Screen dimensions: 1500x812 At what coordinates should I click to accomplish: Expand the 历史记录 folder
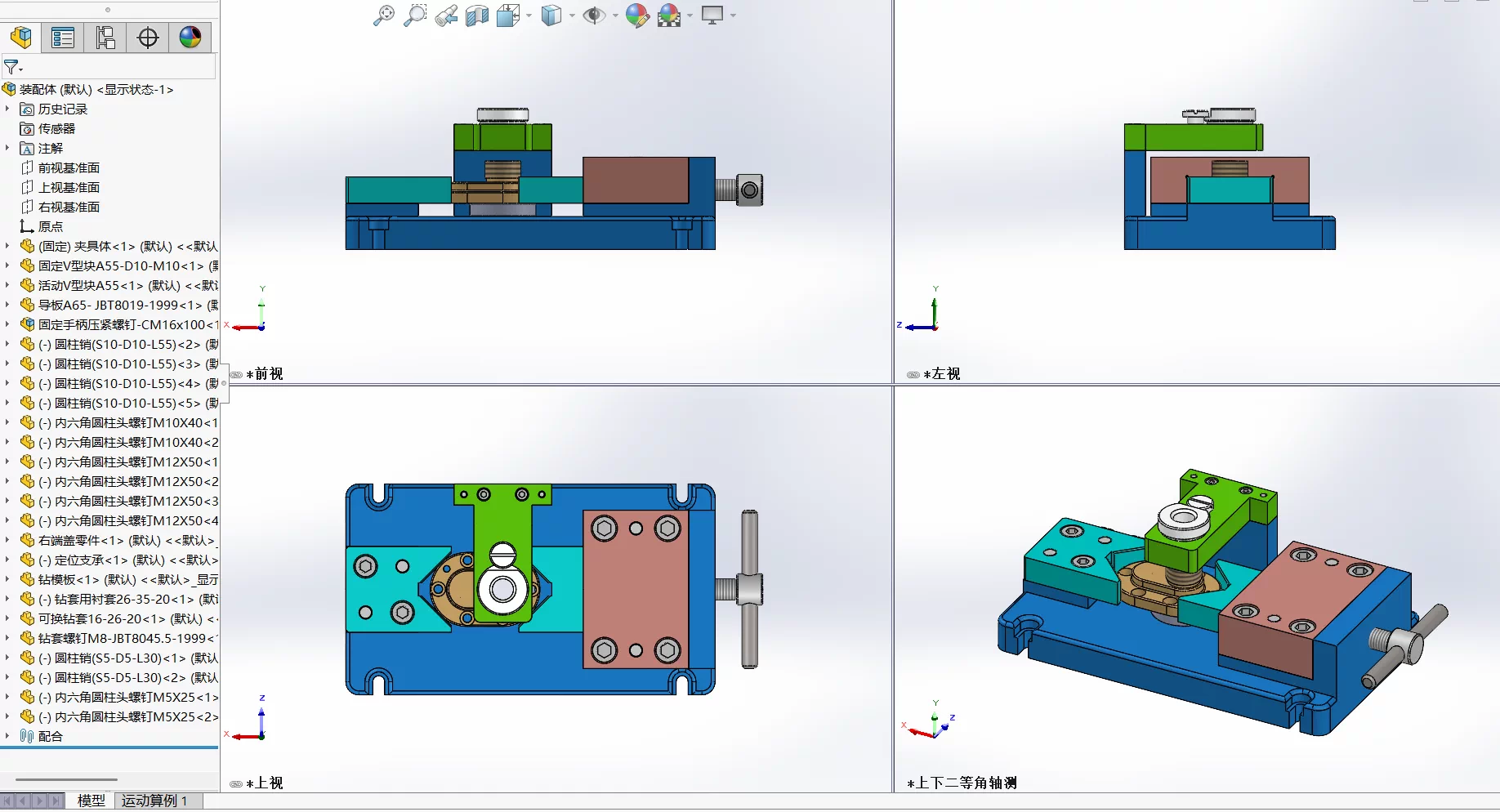[7, 109]
